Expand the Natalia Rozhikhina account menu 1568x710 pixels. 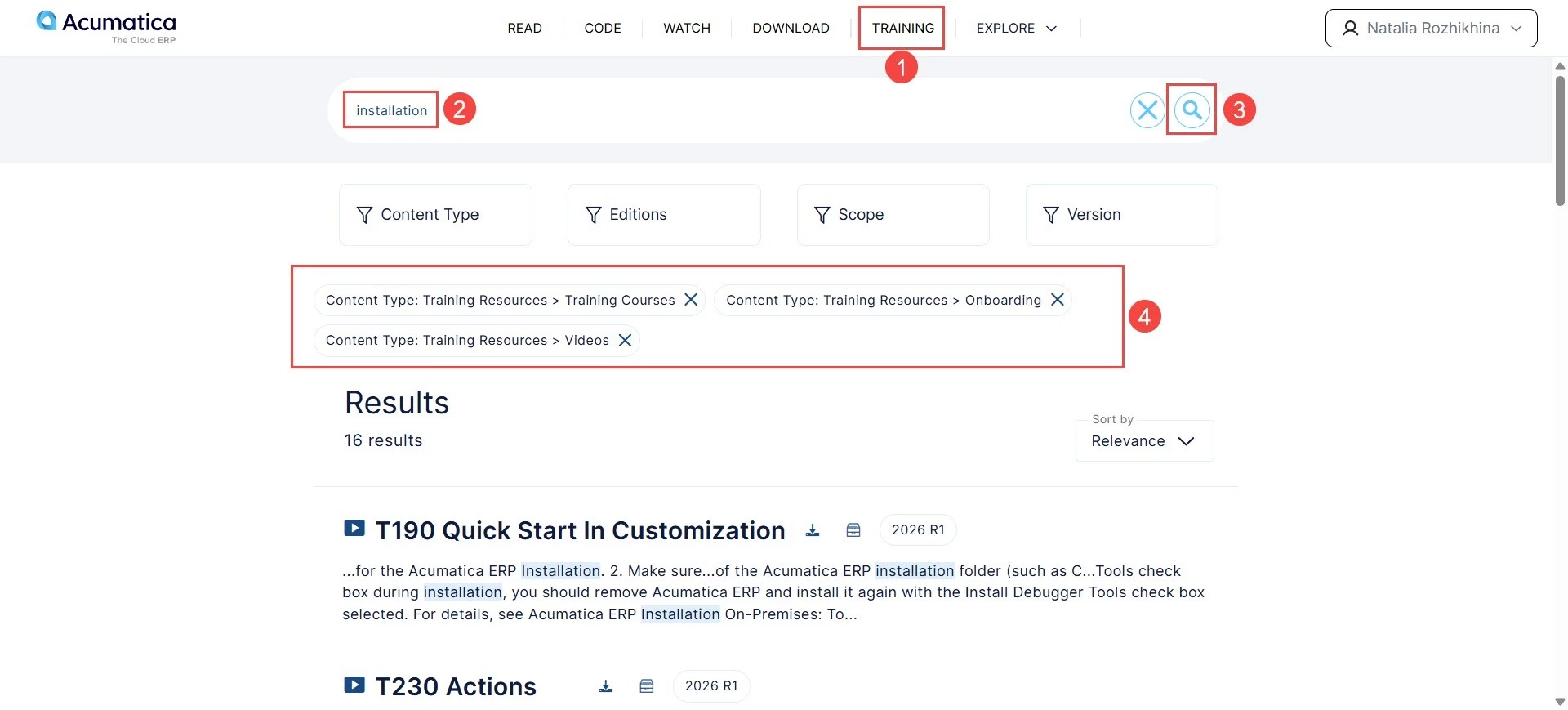(1431, 29)
